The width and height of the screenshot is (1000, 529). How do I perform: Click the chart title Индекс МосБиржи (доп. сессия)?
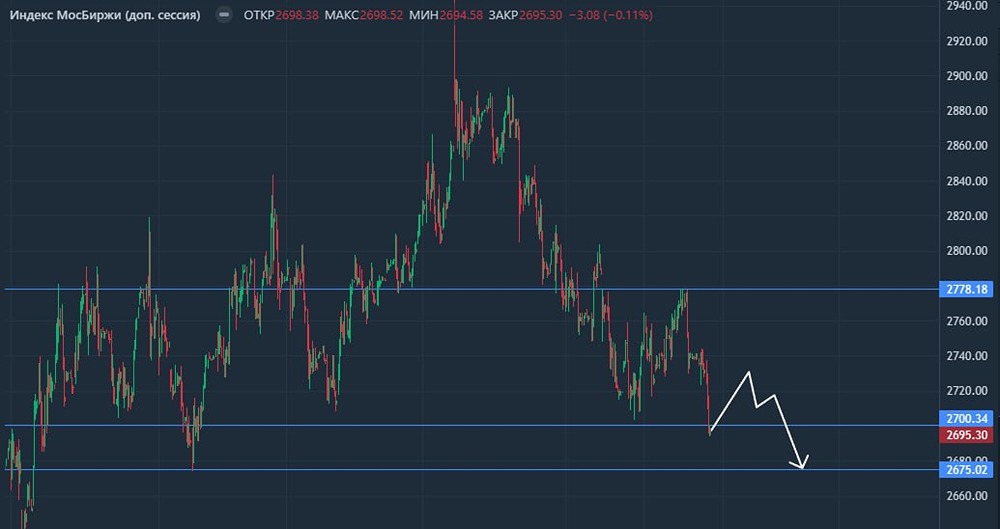[x=105, y=15]
